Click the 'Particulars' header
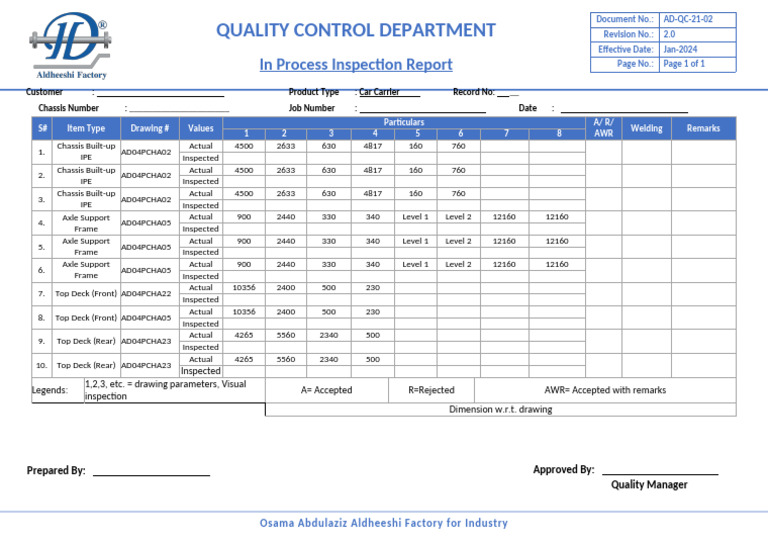This screenshot has width=768, height=543. [x=404, y=122]
